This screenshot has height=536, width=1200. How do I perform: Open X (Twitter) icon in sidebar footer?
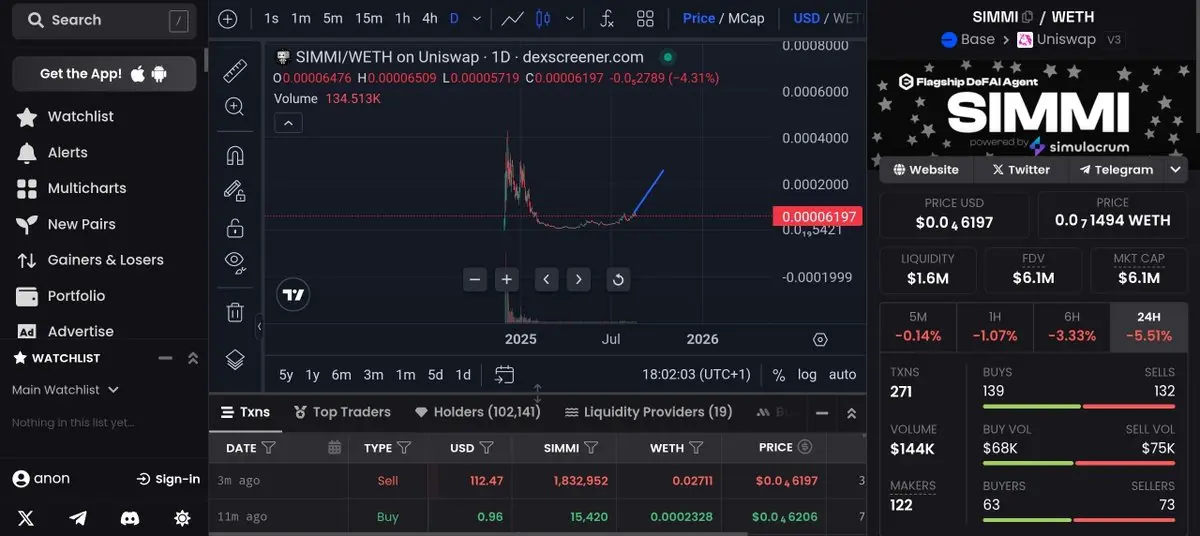(x=25, y=518)
